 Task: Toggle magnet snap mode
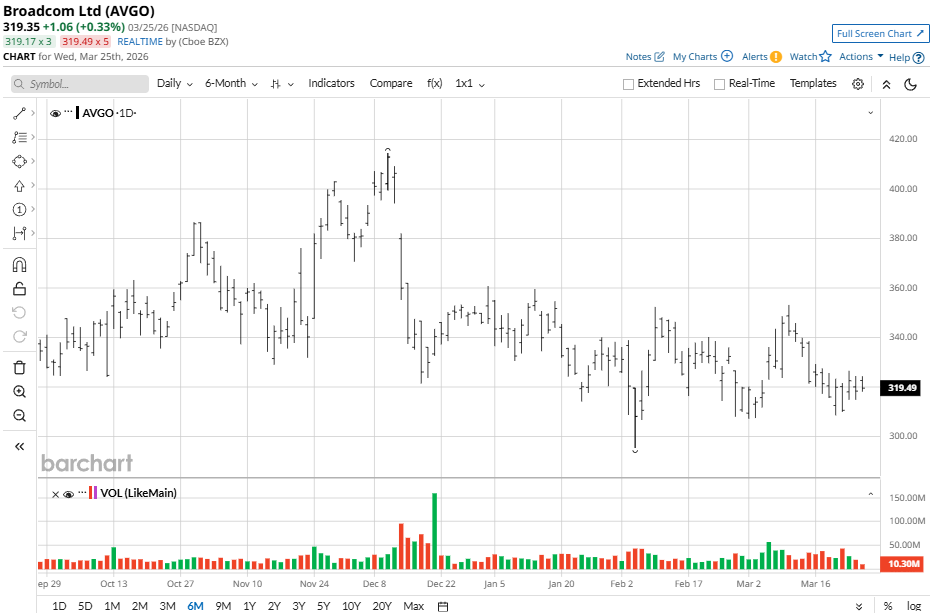pyautogui.click(x=19, y=265)
